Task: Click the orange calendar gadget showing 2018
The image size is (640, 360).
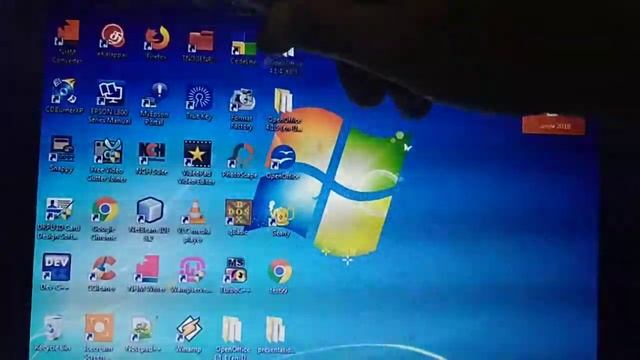Action: pos(554,125)
